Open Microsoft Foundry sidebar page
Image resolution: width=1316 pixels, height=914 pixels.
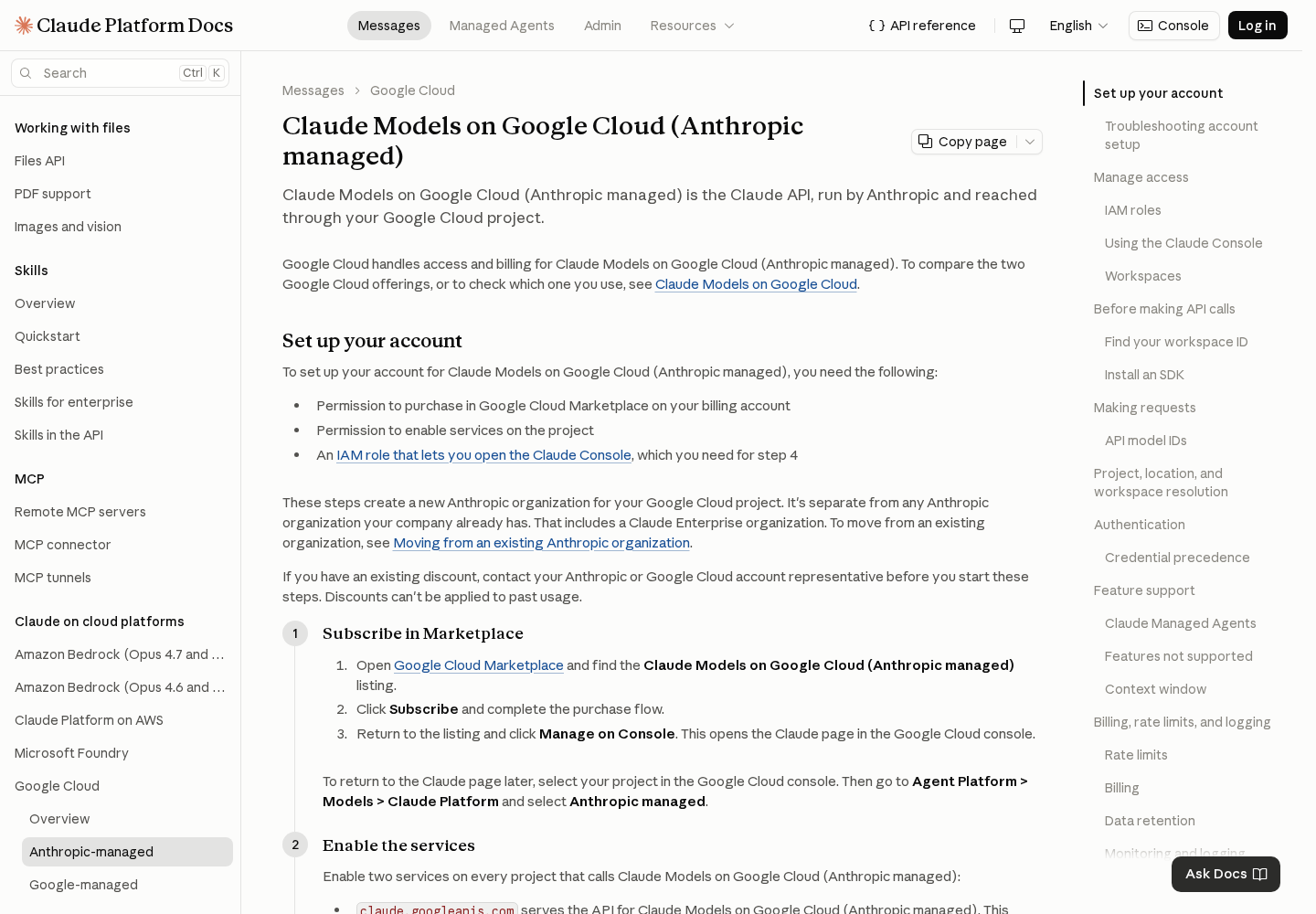point(71,753)
